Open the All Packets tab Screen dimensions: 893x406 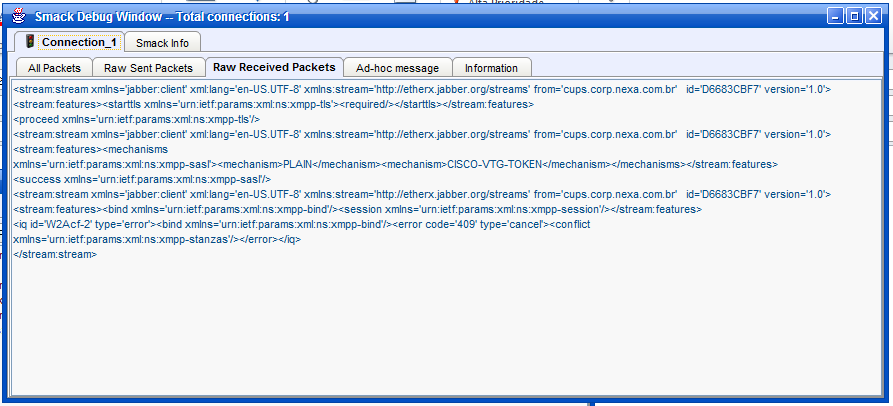[54, 68]
